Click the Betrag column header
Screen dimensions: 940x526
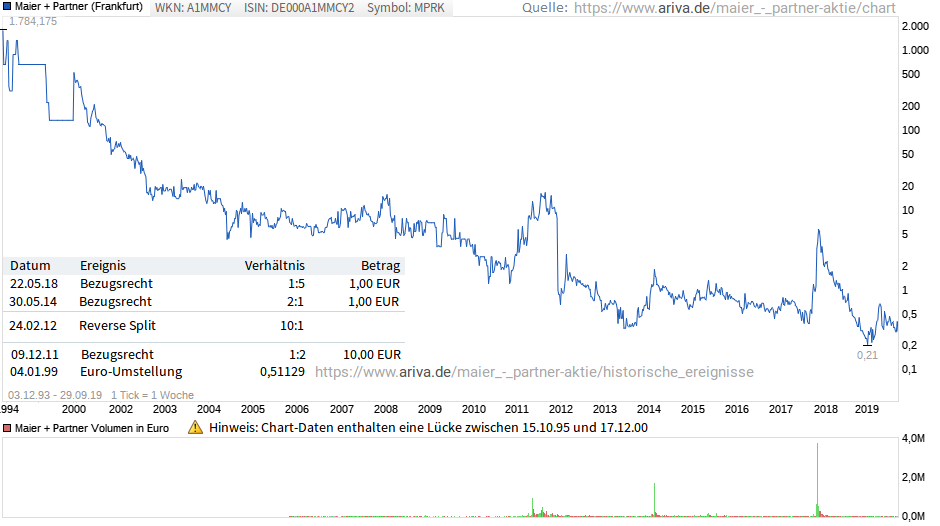380,265
